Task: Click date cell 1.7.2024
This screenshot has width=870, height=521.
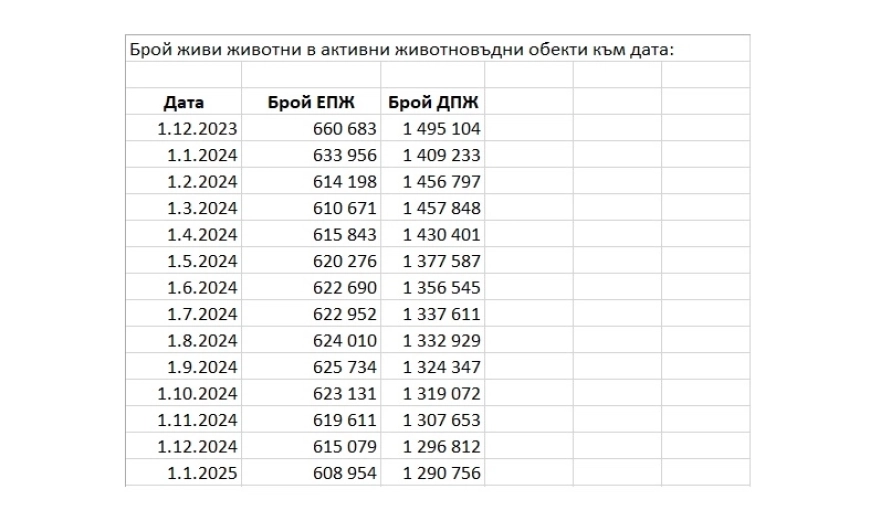Action: 203,314
